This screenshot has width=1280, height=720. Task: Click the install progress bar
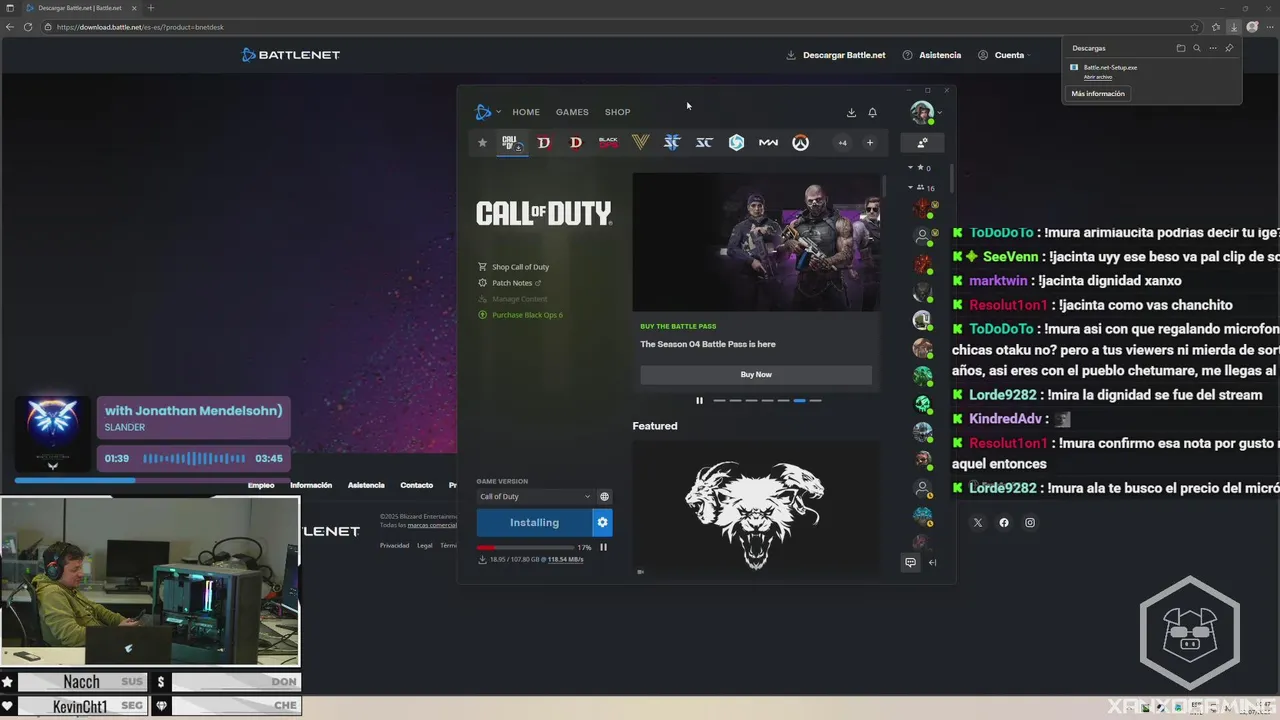point(526,548)
